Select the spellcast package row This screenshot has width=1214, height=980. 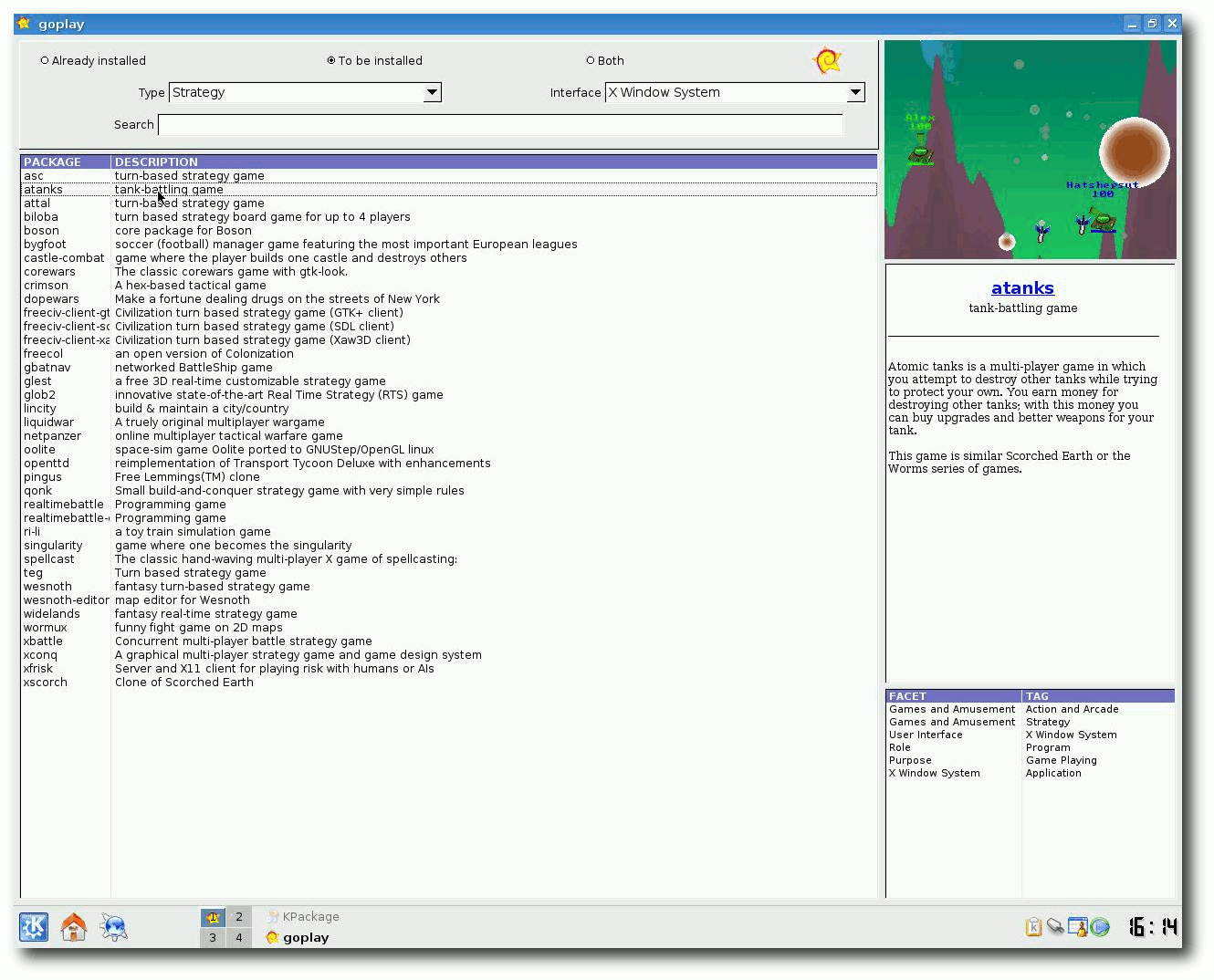coord(449,559)
